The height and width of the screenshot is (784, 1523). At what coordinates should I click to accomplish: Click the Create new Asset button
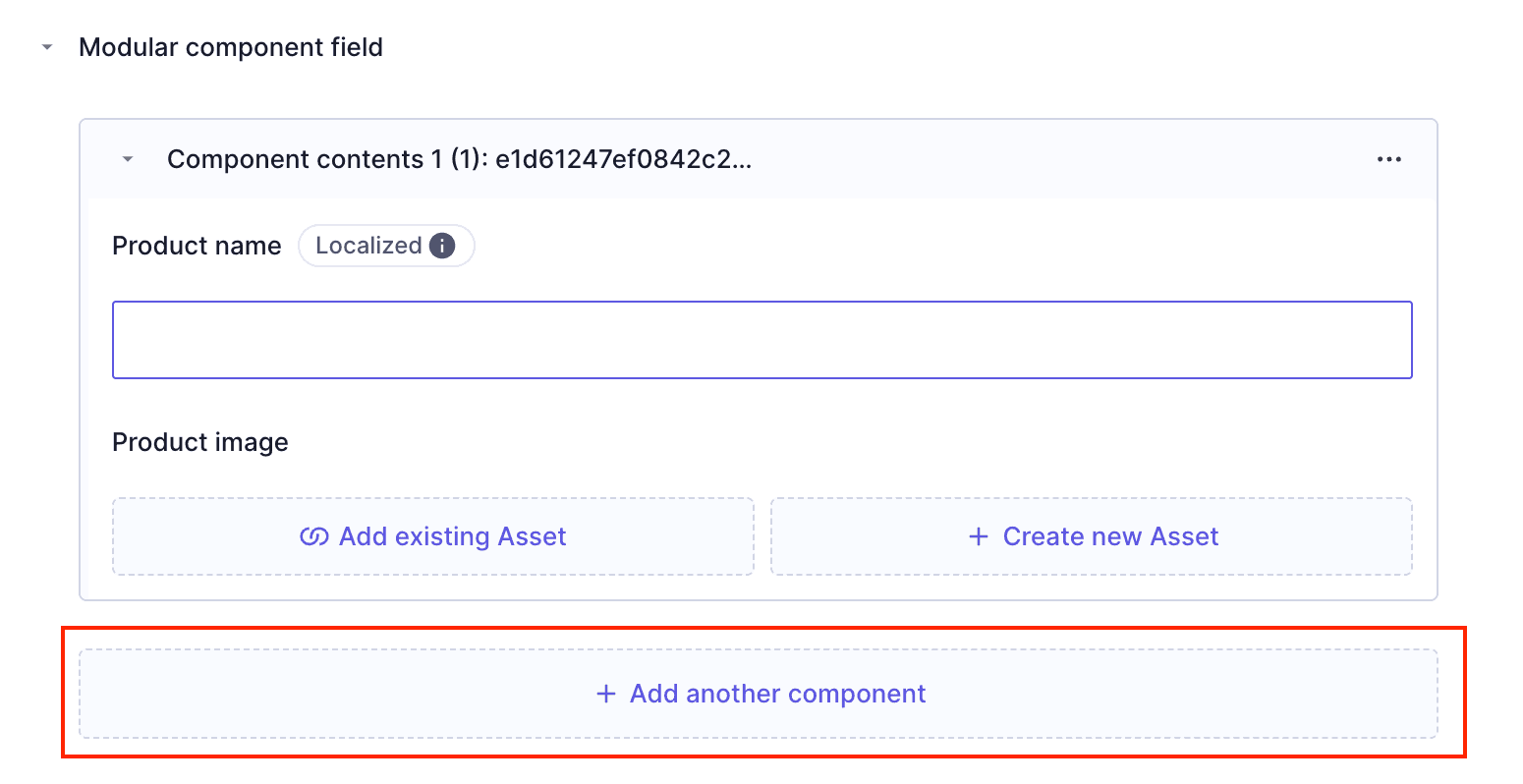pyautogui.click(x=1092, y=536)
